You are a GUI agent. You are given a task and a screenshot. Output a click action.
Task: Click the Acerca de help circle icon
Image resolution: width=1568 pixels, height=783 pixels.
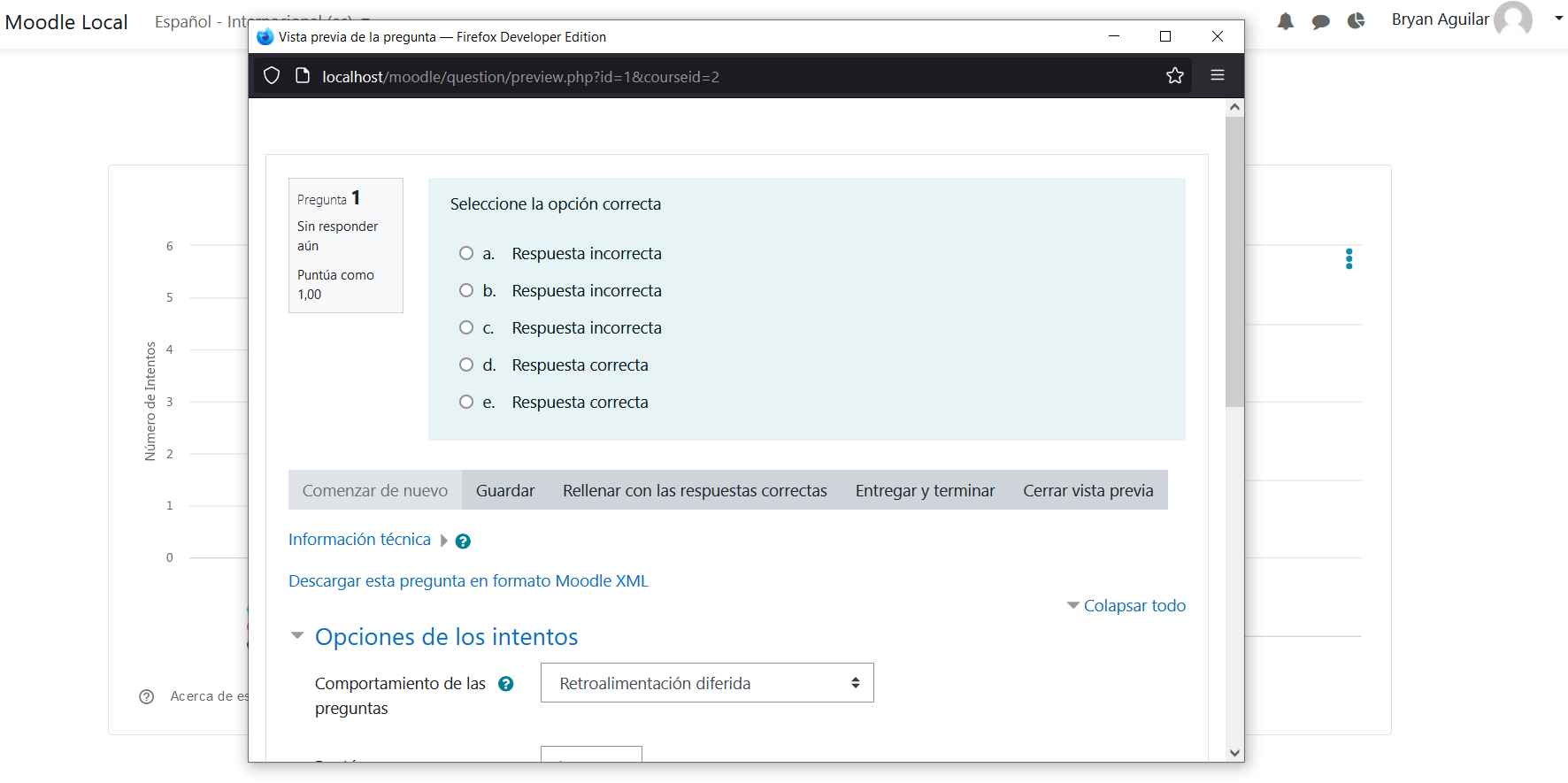(x=147, y=696)
